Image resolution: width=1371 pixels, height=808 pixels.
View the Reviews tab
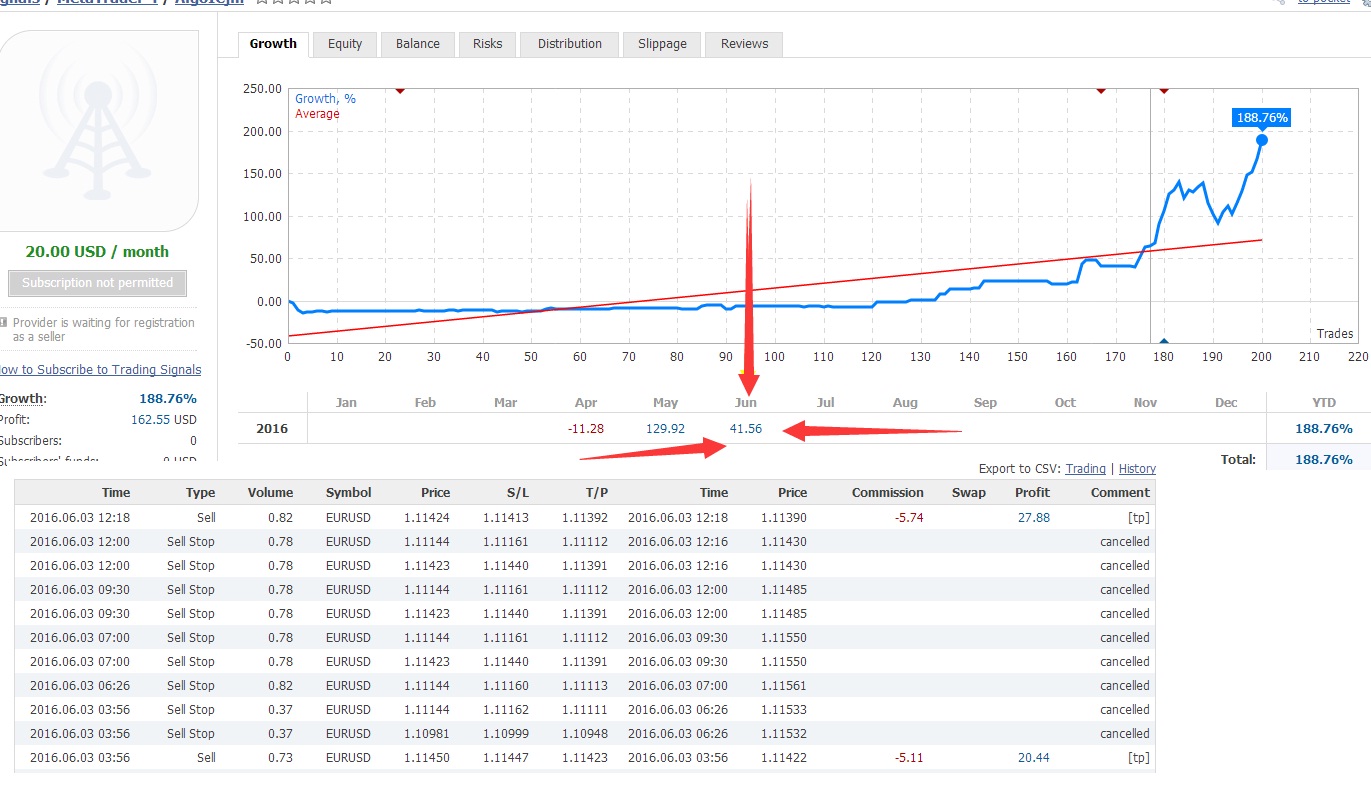tap(744, 44)
